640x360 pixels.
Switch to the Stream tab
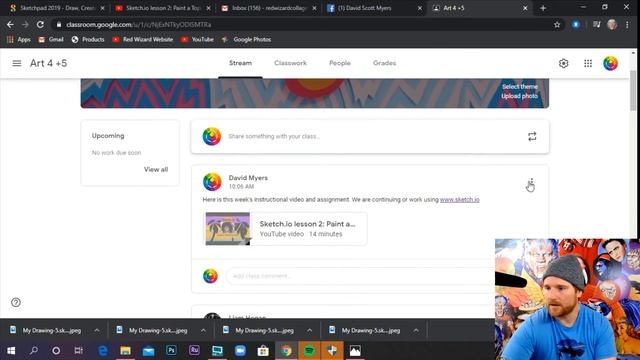tap(240, 63)
